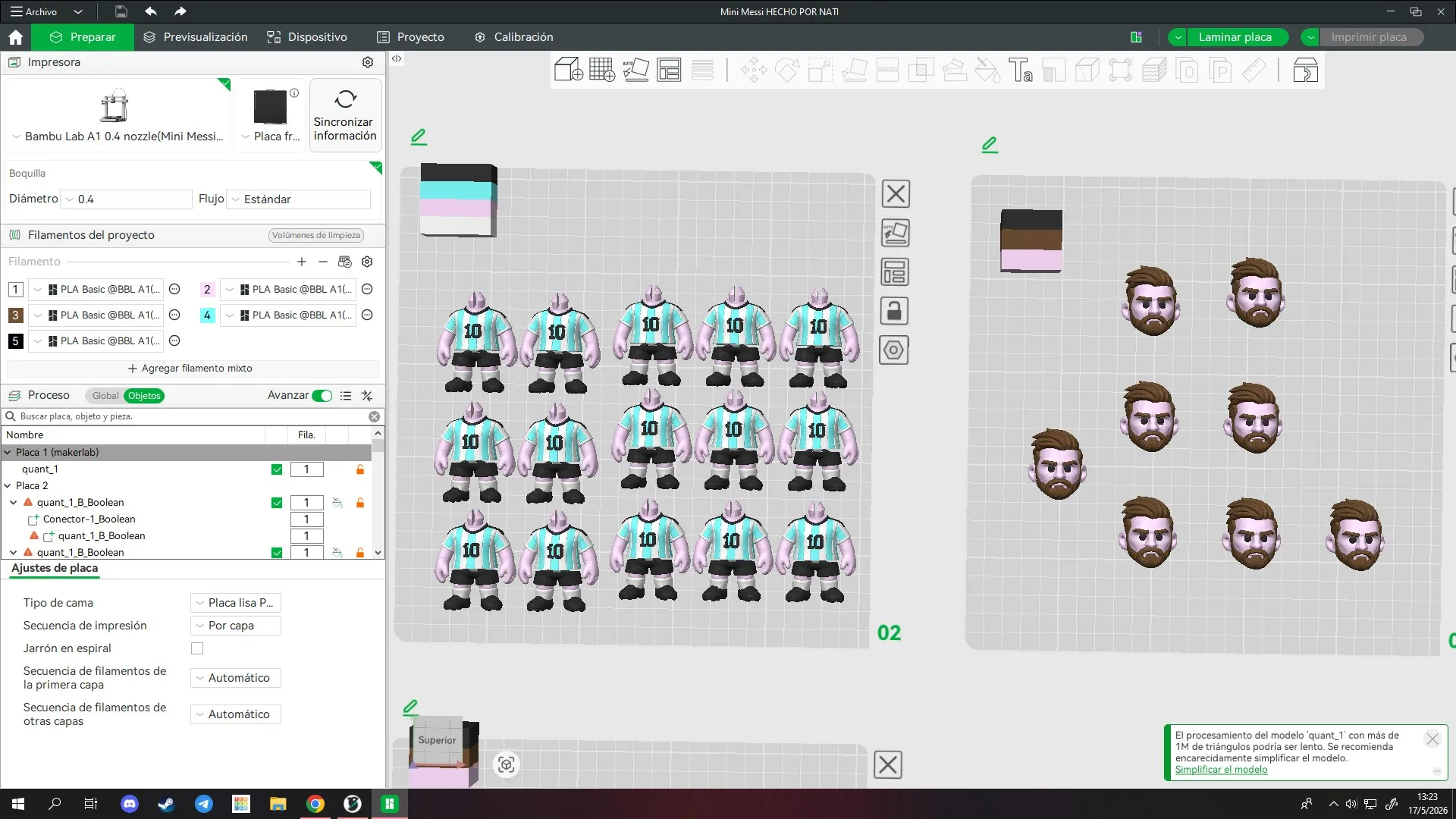Auto orient objects from the top toolbar
The width and height of the screenshot is (1456, 819).
tap(635, 70)
